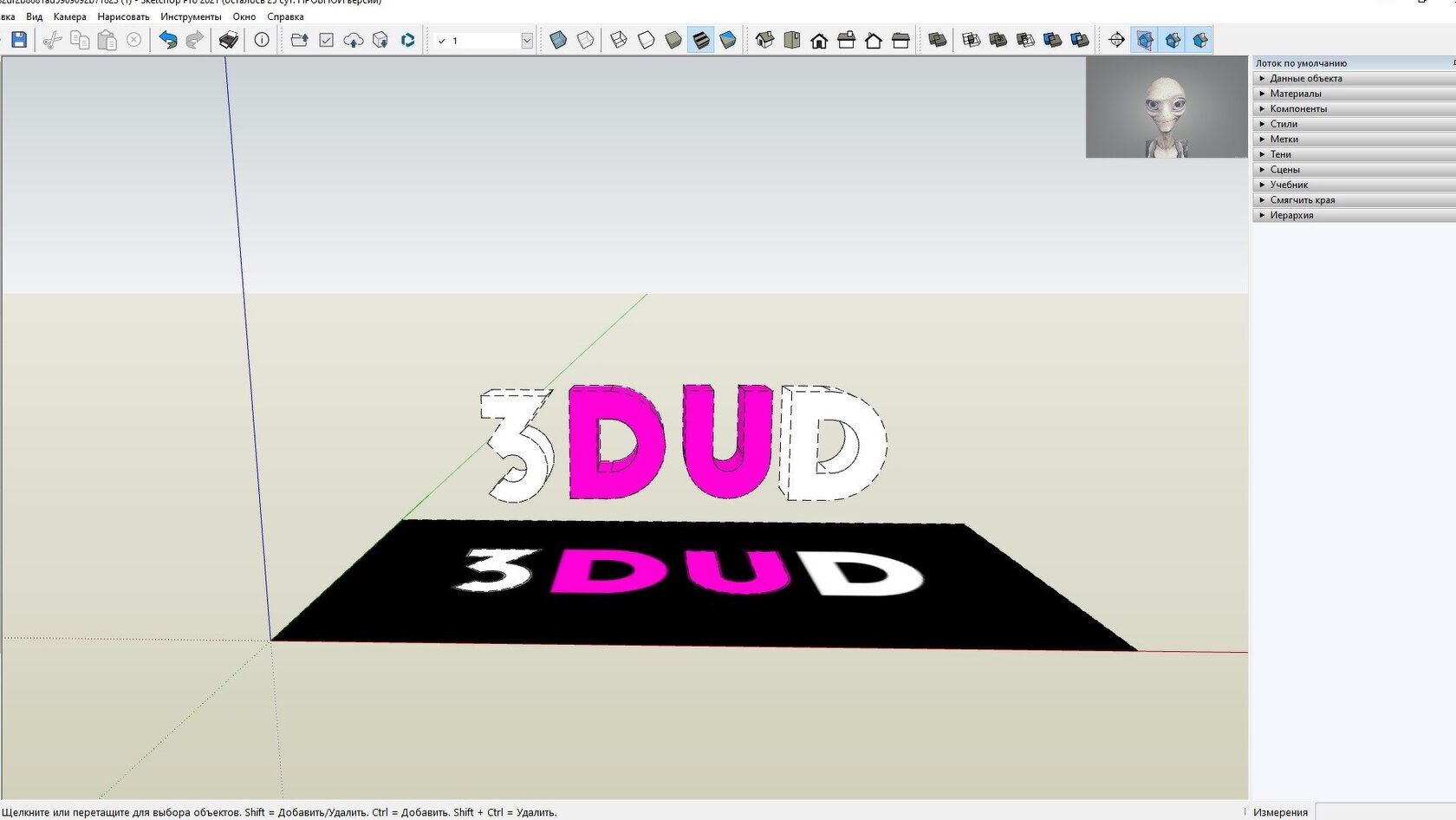Select the Intersect solid tool

(x=971, y=40)
